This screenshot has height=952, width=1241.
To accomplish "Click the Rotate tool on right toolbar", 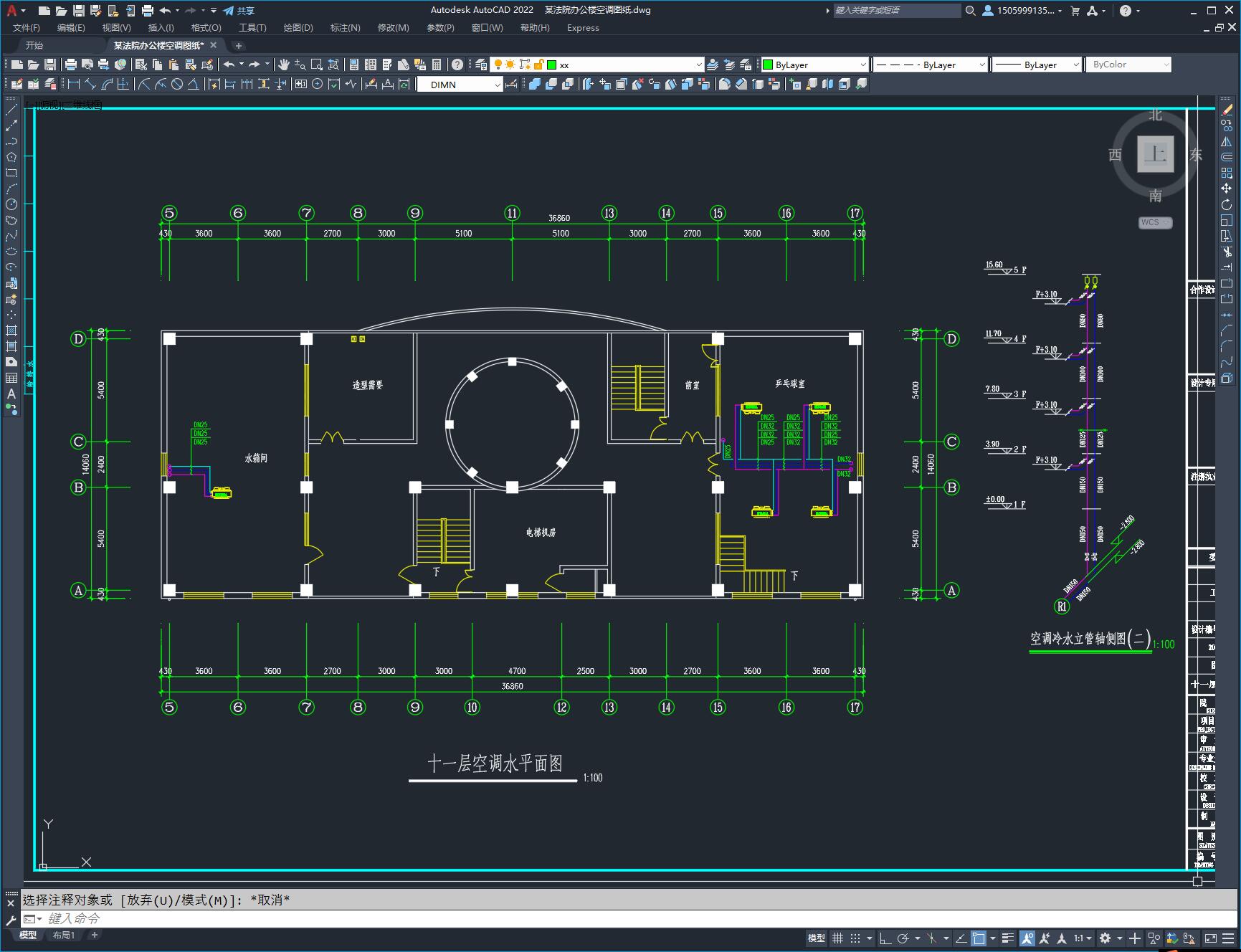I will click(1227, 204).
